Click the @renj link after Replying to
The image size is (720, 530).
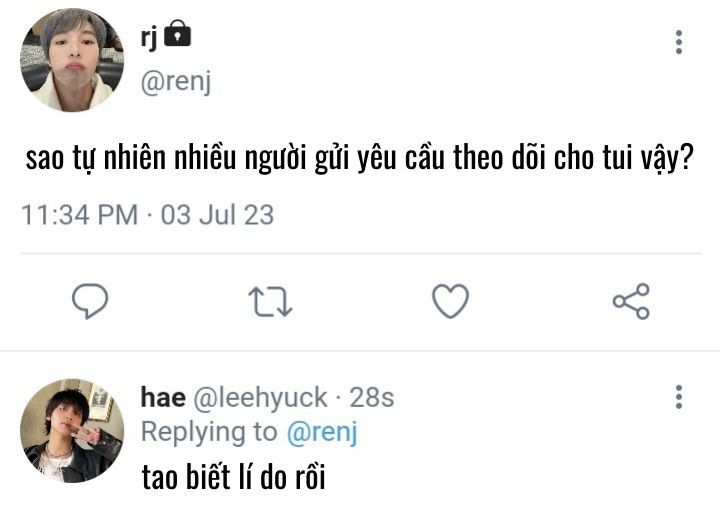tap(322, 432)
